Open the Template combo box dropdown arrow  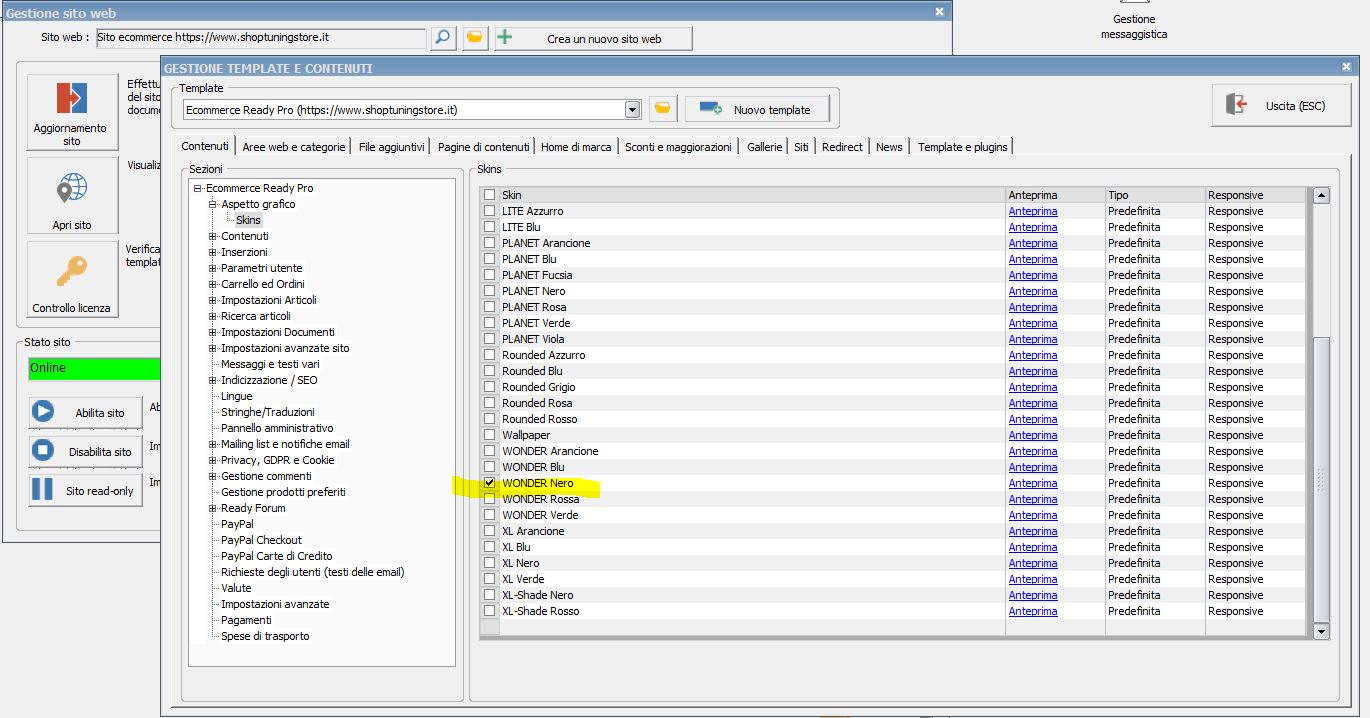632,109
